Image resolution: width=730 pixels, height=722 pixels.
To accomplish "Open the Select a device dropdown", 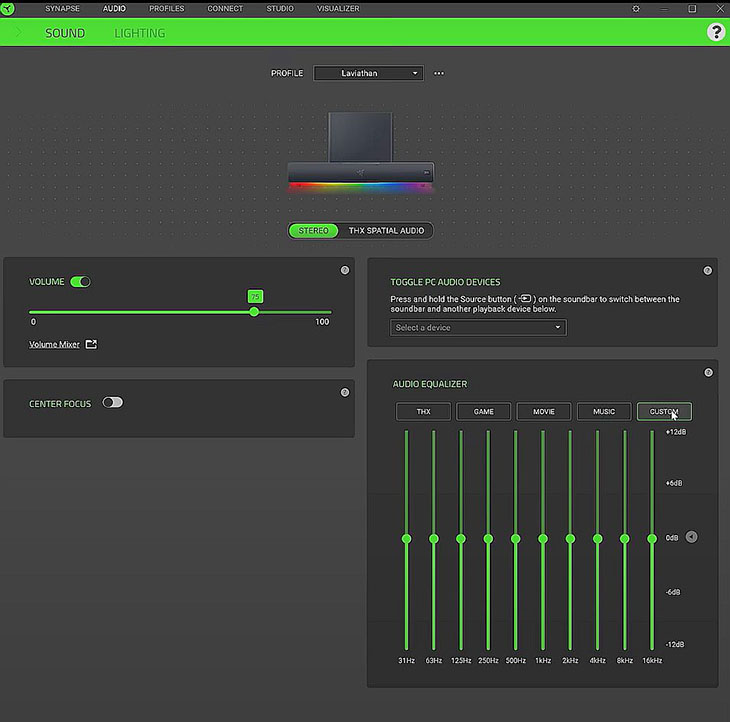I will [478, 328].
